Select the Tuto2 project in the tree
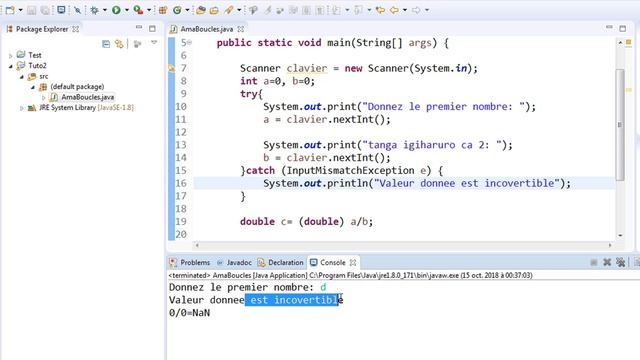The height and width of the screenshot is (360, 640). click(x=37, y=66)
